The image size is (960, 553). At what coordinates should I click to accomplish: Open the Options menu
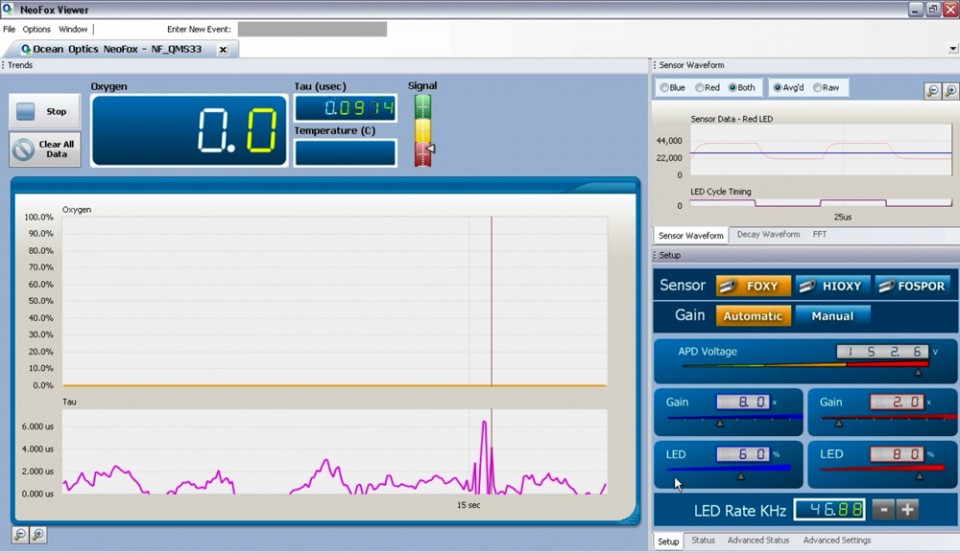click(37, 29)
